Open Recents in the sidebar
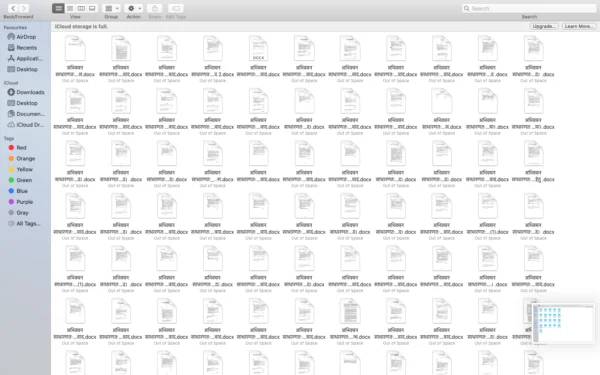 [x=25, y=48]
